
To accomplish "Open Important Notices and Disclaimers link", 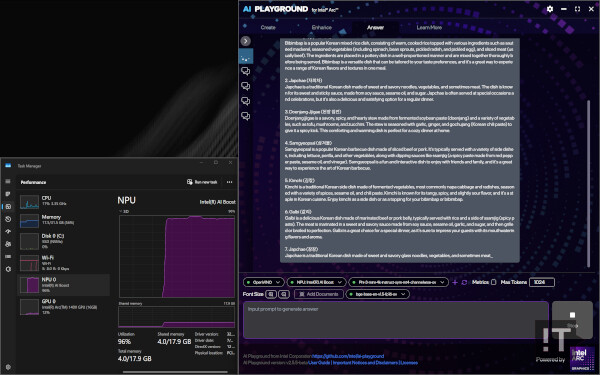I will pos(365,363).
